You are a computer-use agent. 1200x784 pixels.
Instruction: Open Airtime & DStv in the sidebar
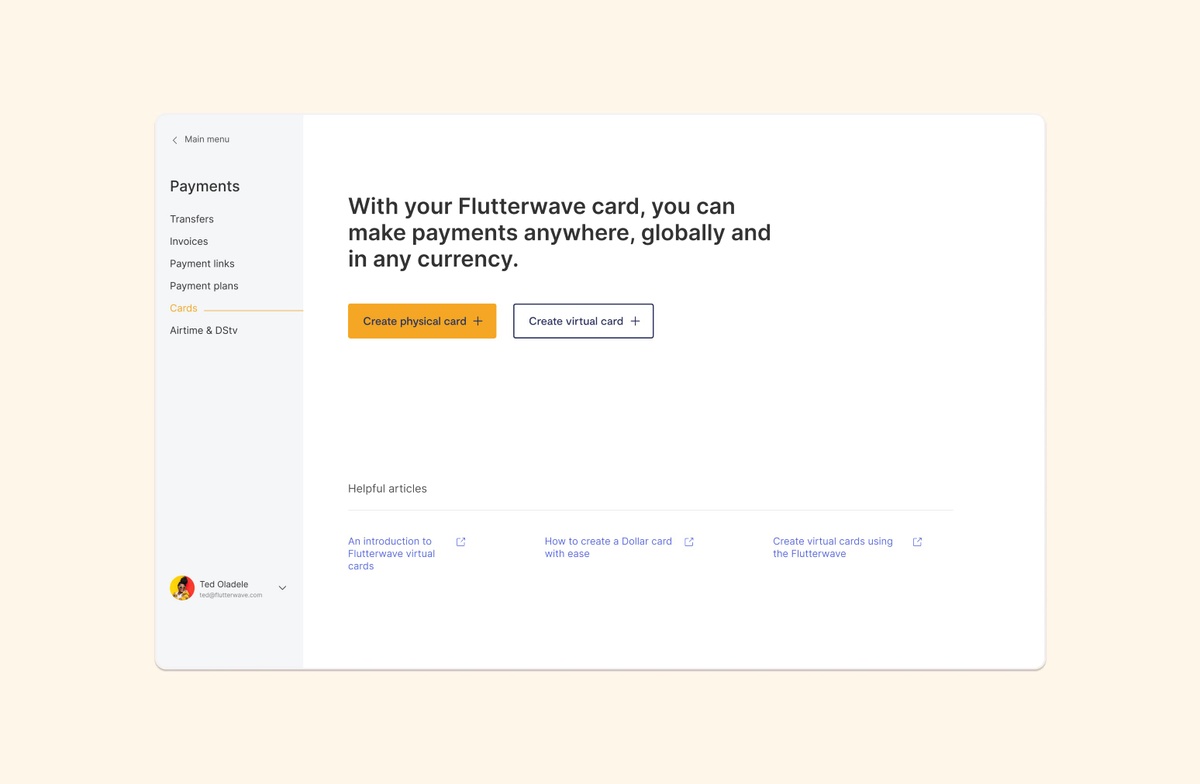204,330
